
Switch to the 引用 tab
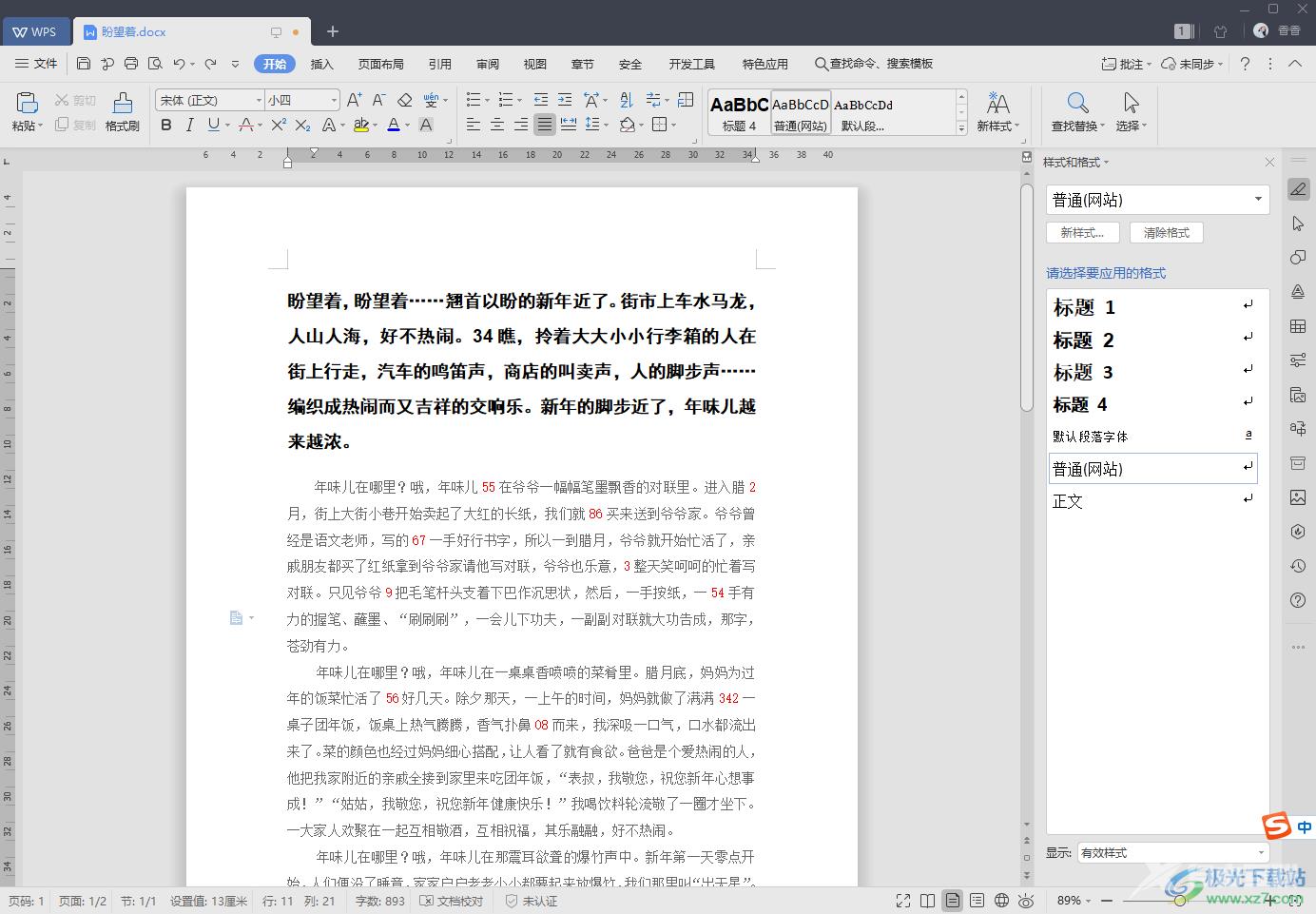pos(440,64)
